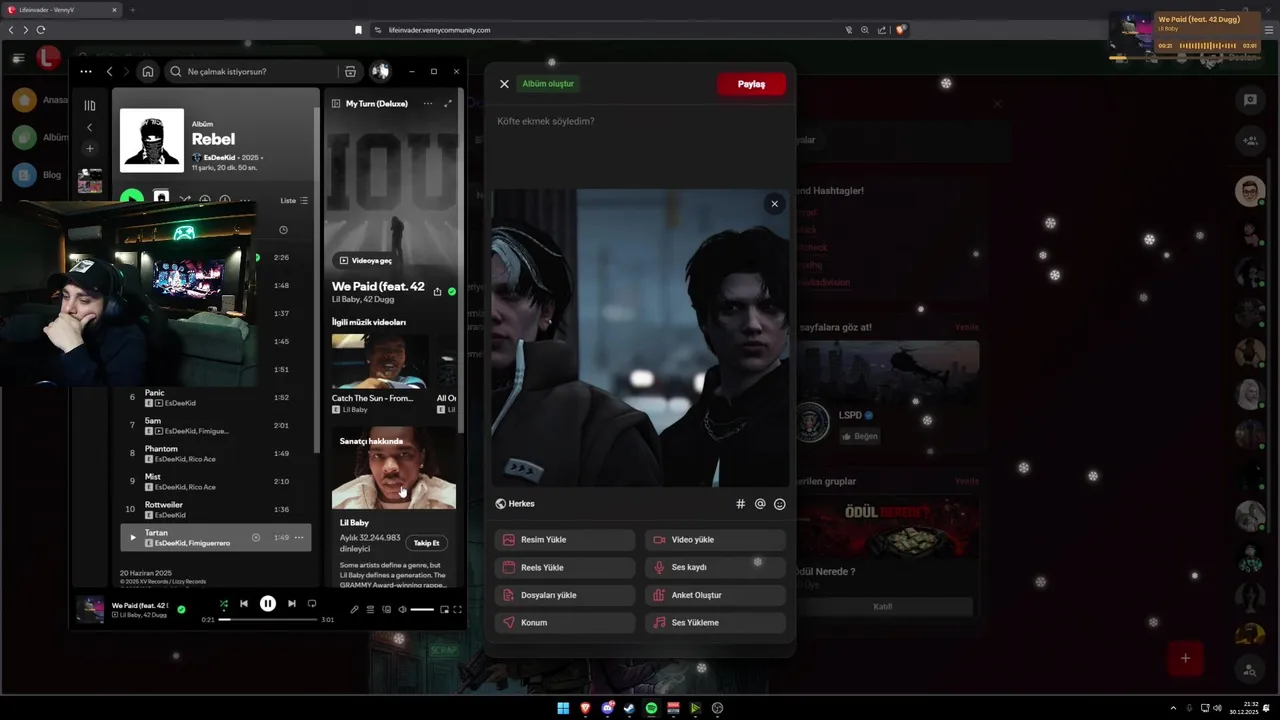Expand Now Playing view to full

tap(448, 103)
